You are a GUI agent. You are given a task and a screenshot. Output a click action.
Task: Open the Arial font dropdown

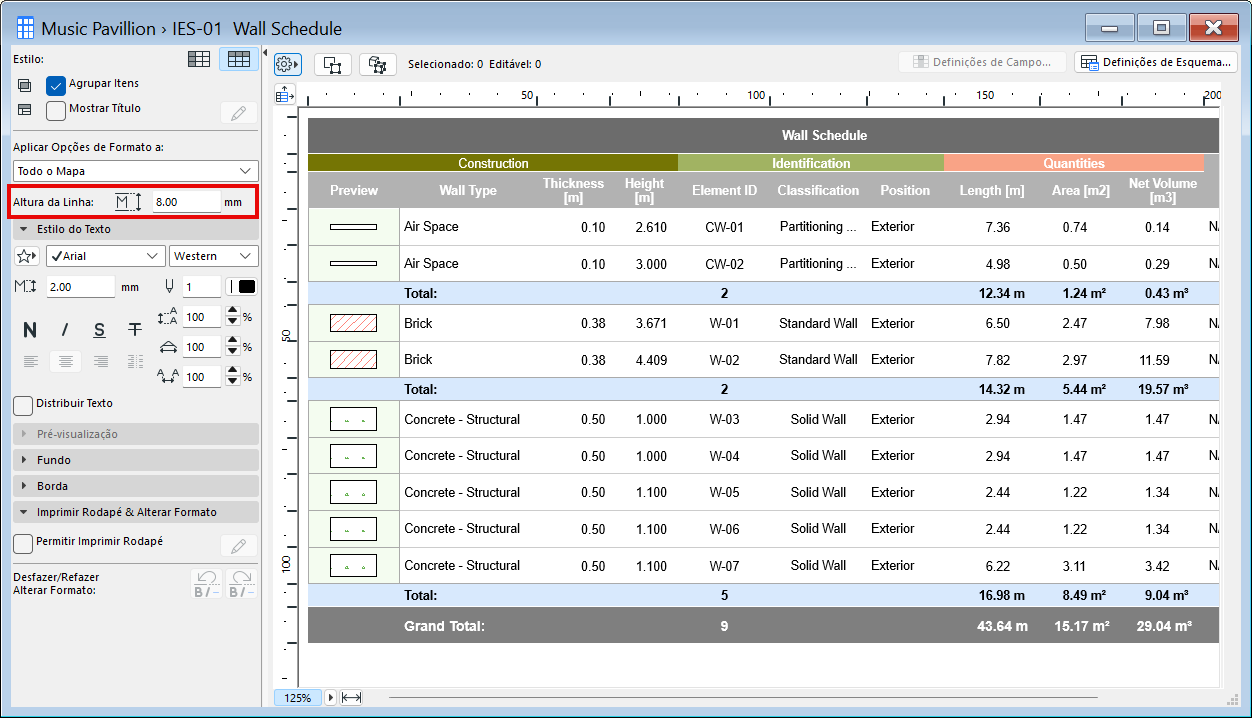(x=106, y=256)
